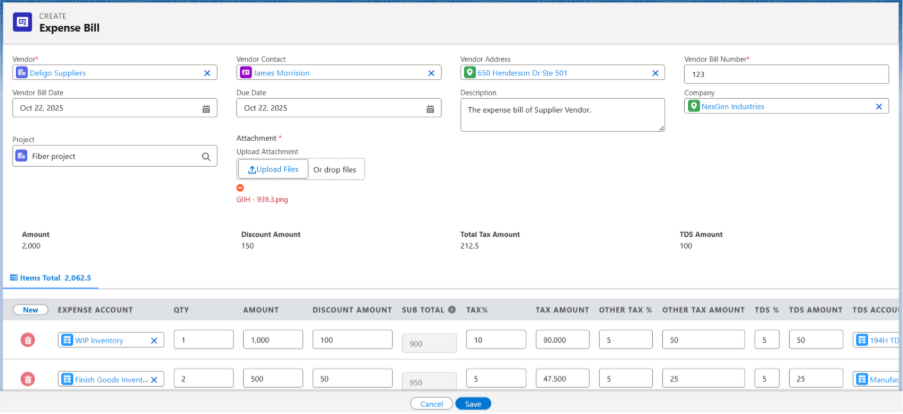This screenshot has height=414, width=903.
Task: Click the Vendor Bill Number field
Action: (785, 75)
